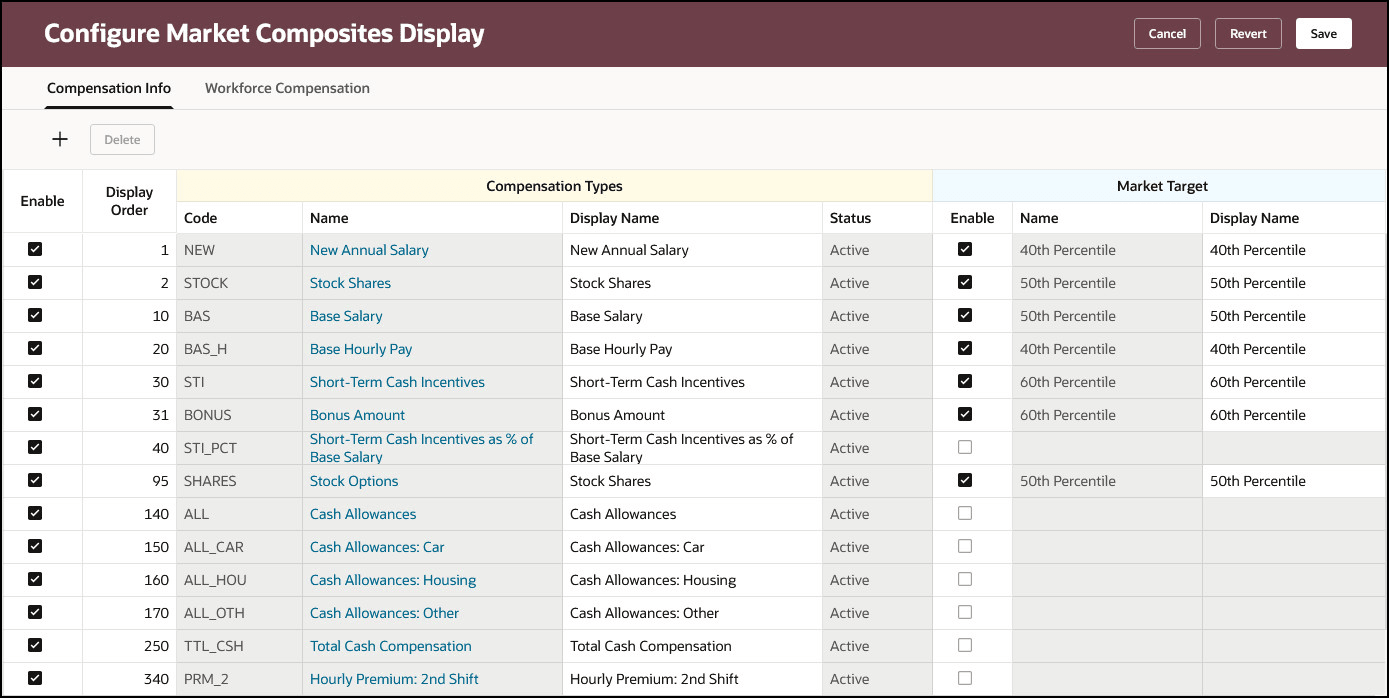Enable Market Target for Cash Allowances row
The width and height of the screenshot is (1389, 698).
coord(965,513)
